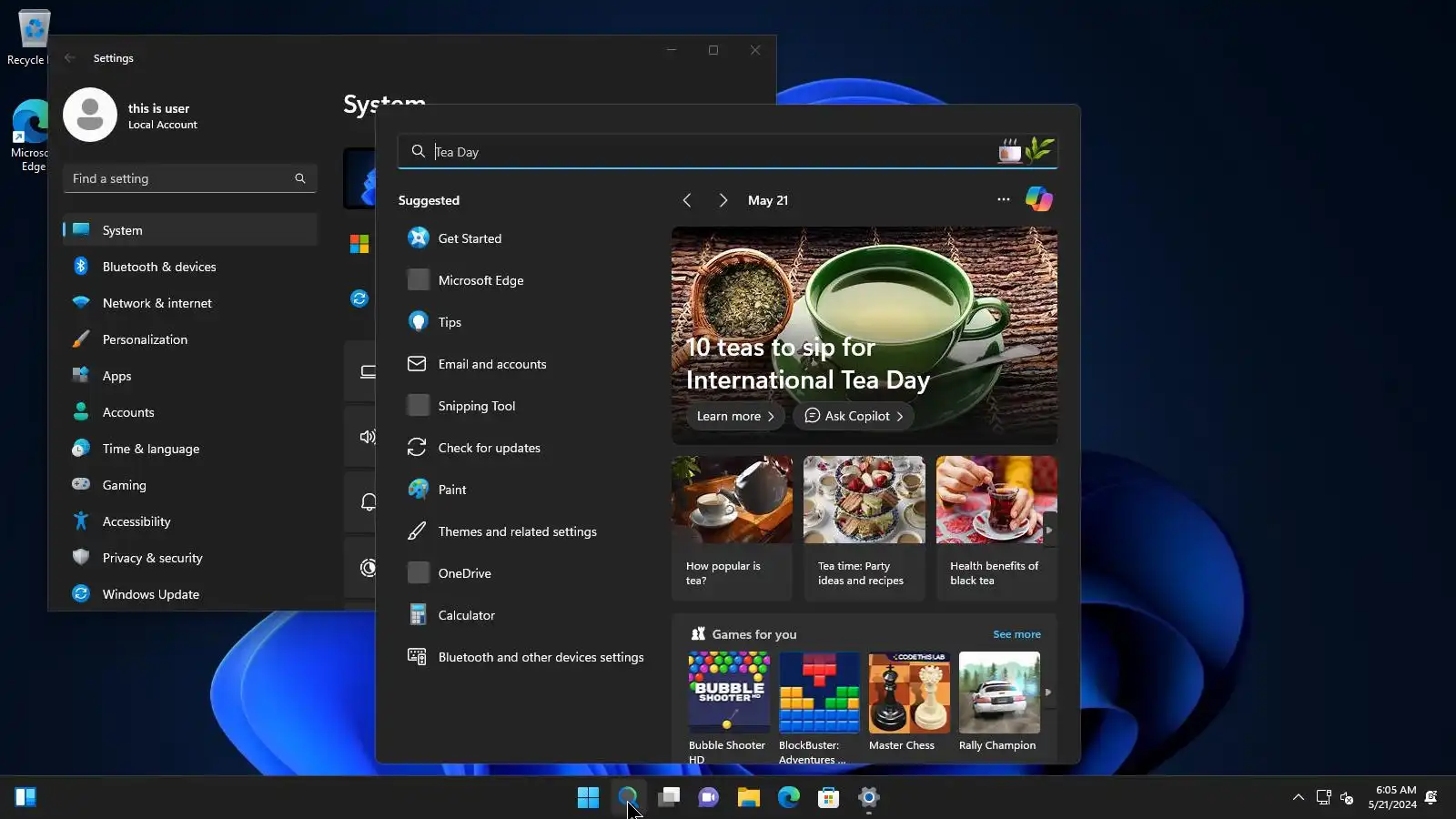Open Tea time Party ideas card
Image resolution: width=1456 pixels, height=819 pixels.
click(x=864, y=529)
